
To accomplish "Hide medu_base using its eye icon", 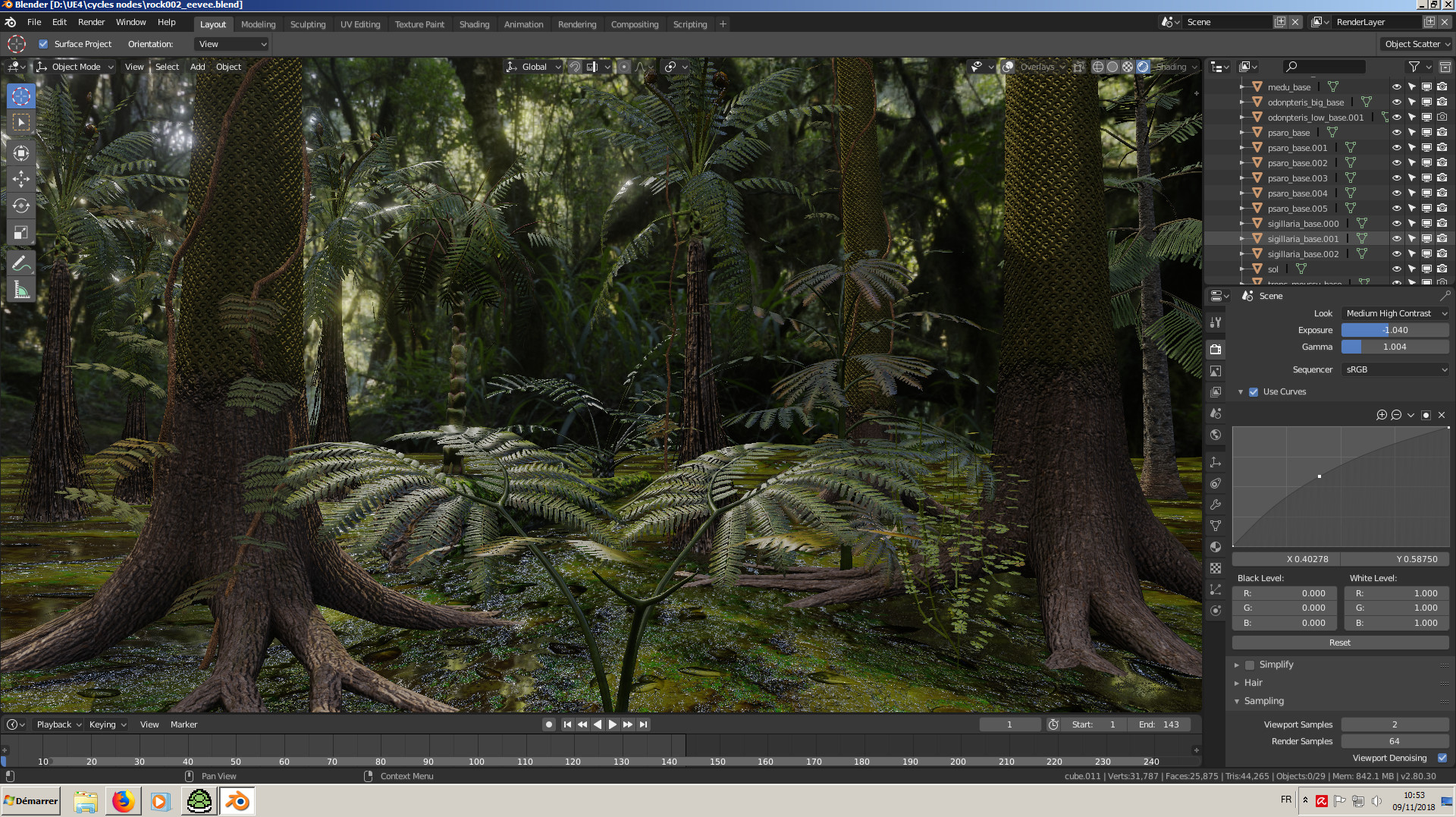I will (1397, 87).
